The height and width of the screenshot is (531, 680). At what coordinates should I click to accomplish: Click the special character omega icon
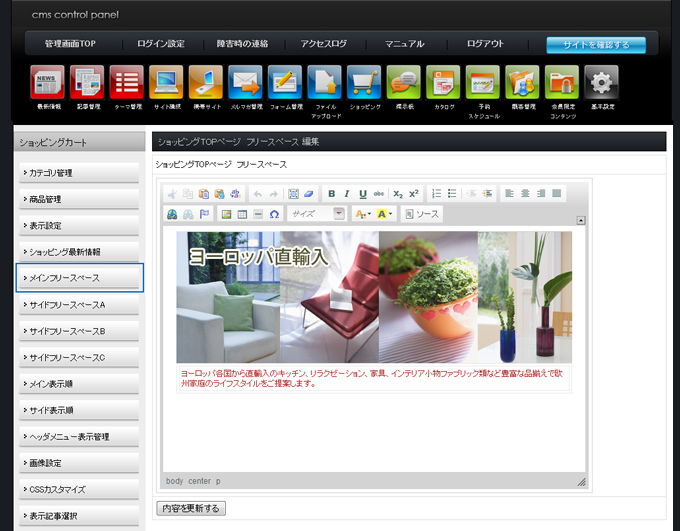click(x=274, y=214)
